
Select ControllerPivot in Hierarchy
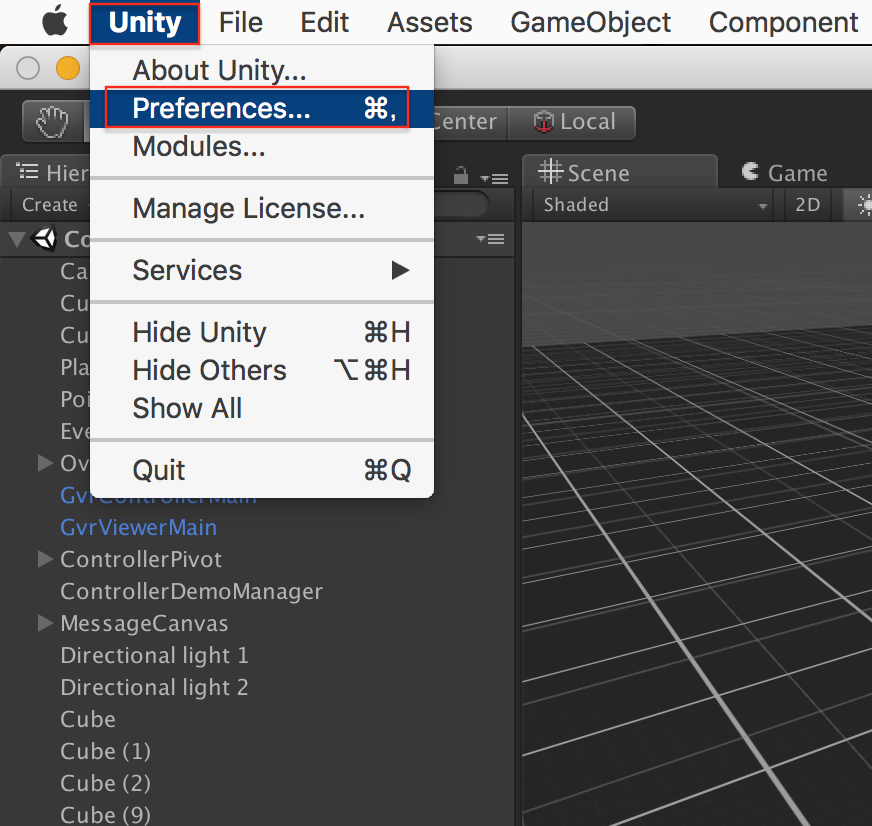[x=141, y=560]
